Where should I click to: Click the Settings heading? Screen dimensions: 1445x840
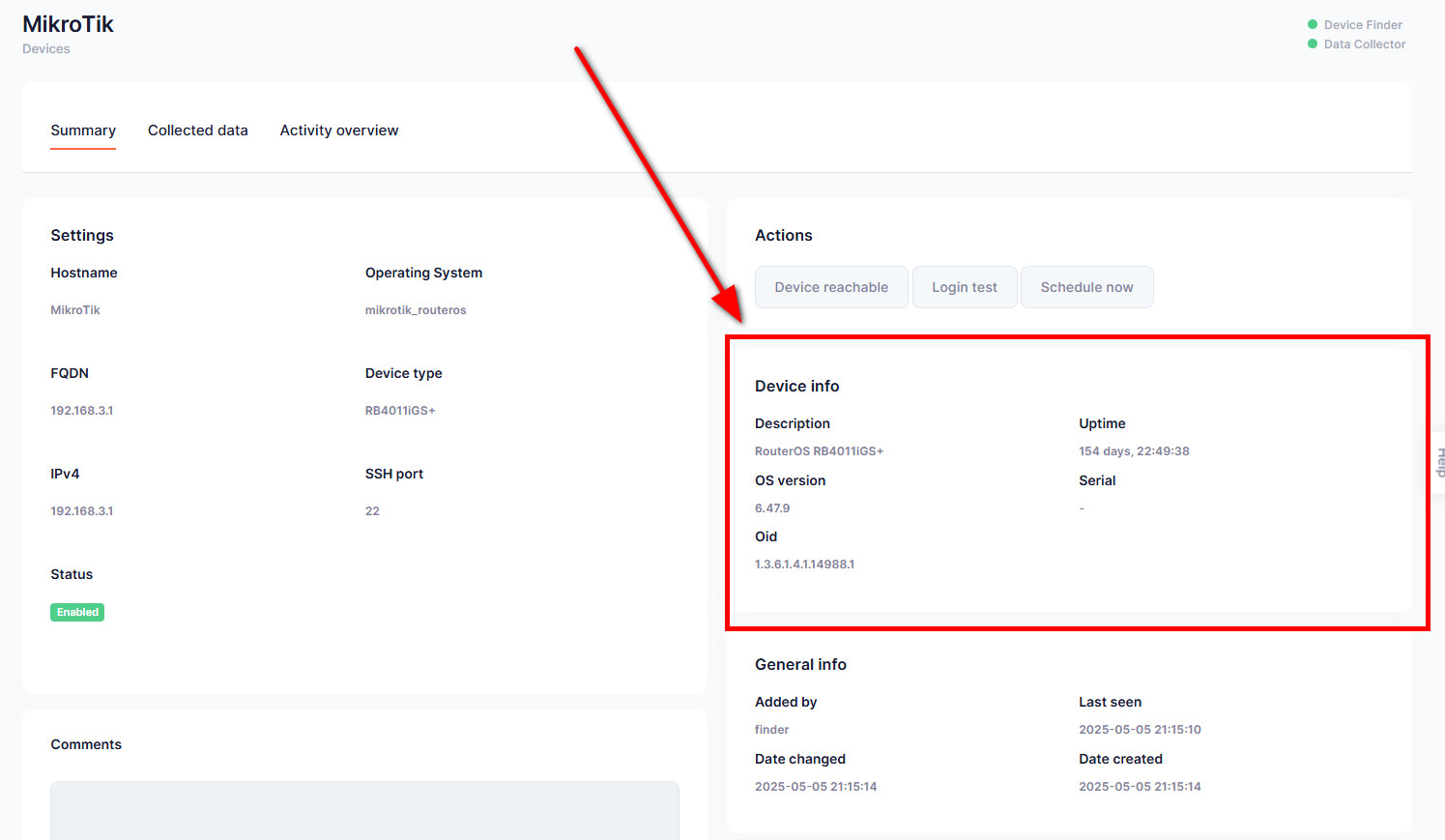coord(82,235)
